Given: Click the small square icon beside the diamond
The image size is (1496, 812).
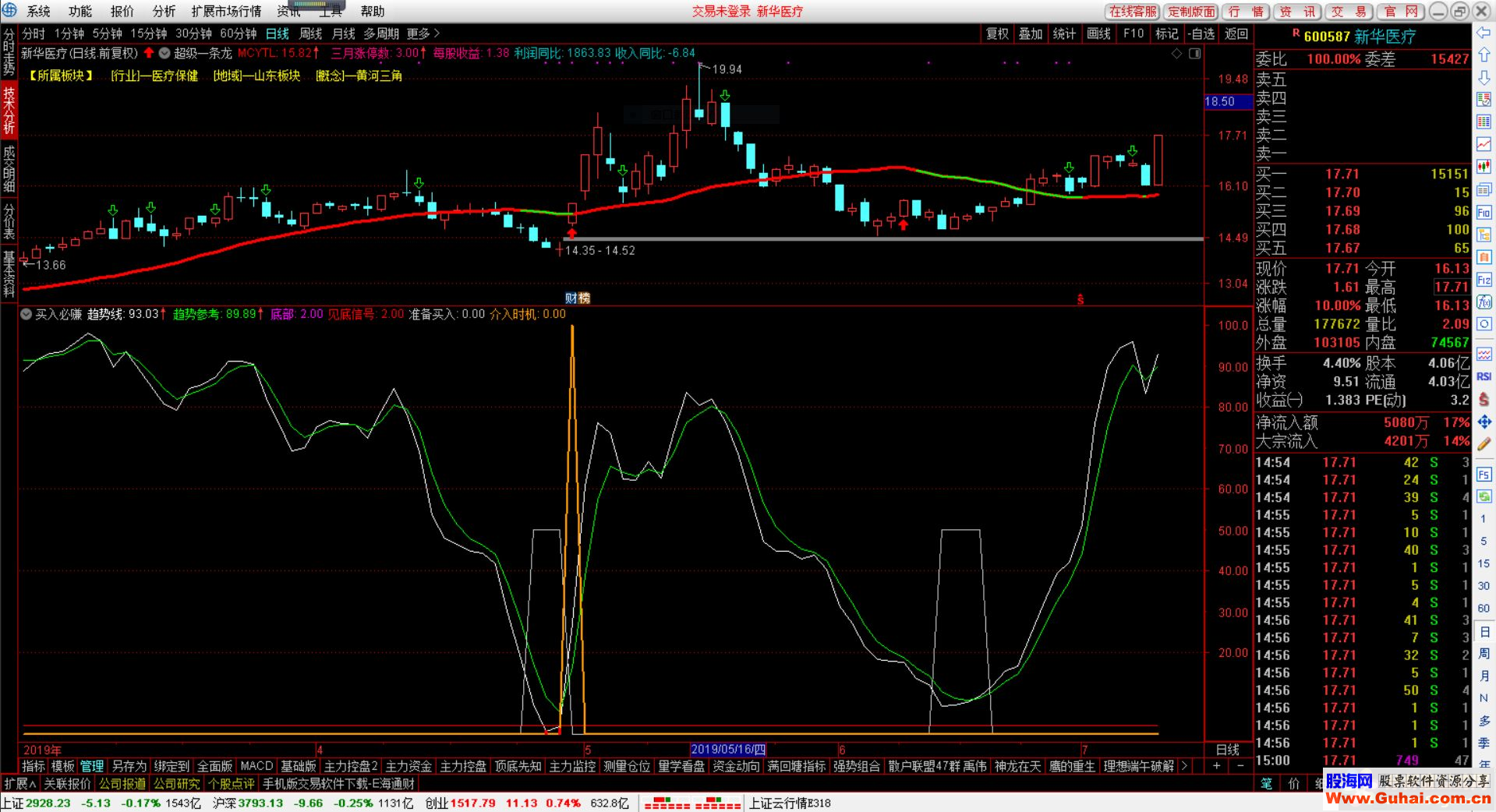Looking at the screenshot, I should click(1194, 53).
